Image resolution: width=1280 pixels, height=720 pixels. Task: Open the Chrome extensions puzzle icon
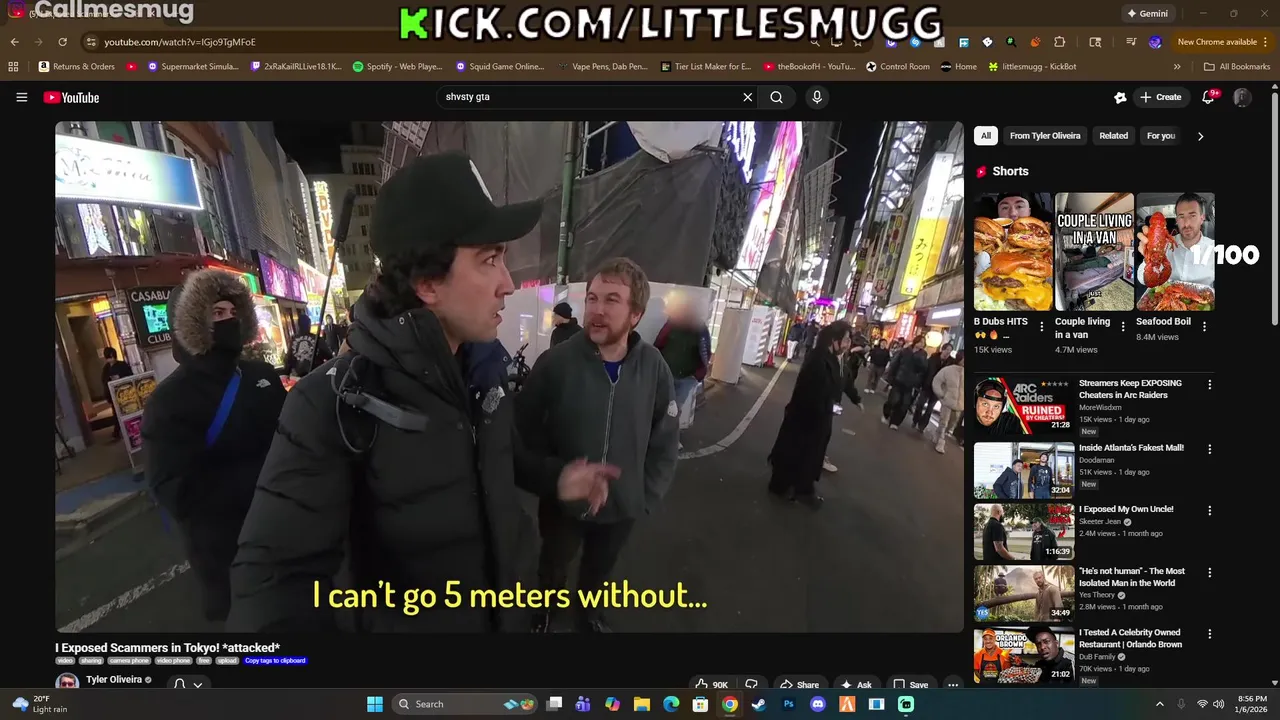click(x=1060, y=42)
